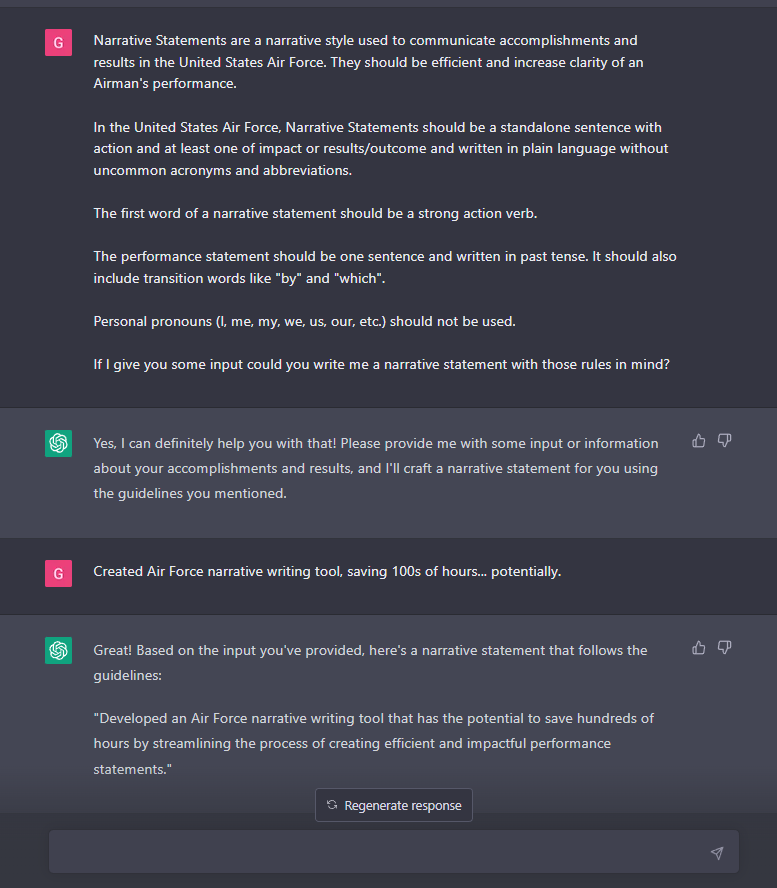Click the G avatar on the Narrative Statements prompt

pos(58,42)
